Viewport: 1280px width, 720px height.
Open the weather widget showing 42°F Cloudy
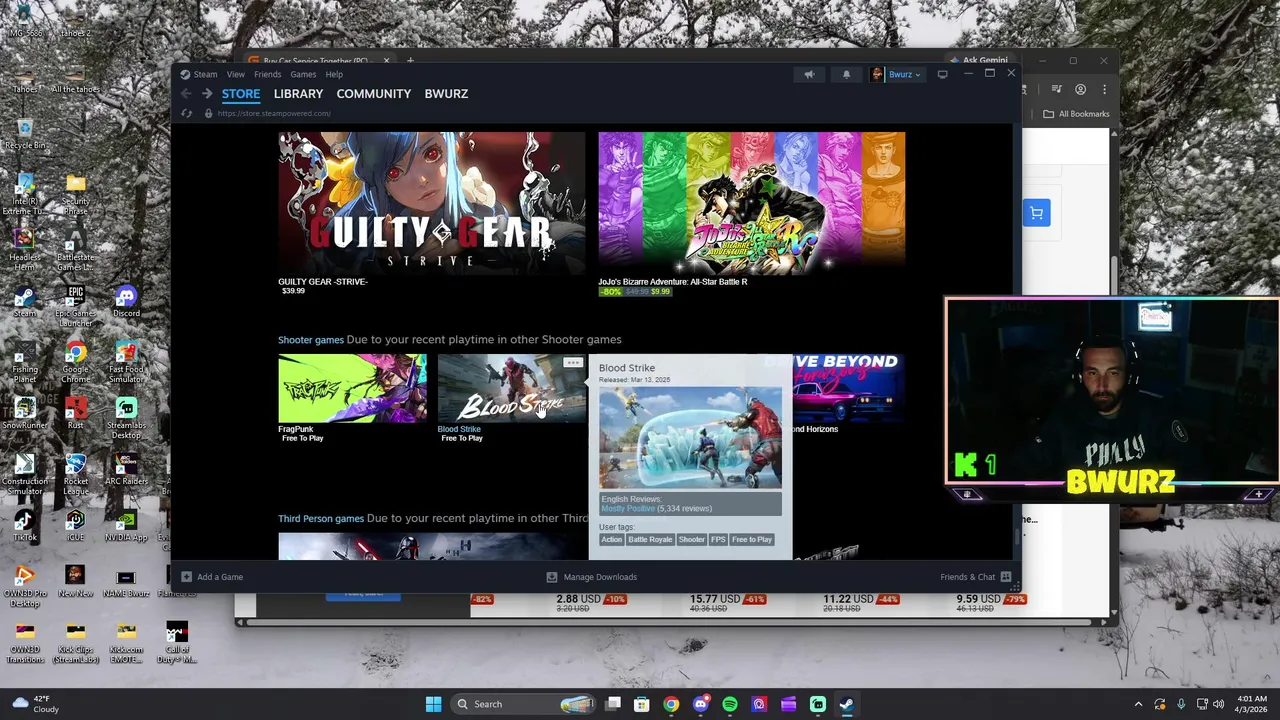pyautogui.click(x=36, y=704)
